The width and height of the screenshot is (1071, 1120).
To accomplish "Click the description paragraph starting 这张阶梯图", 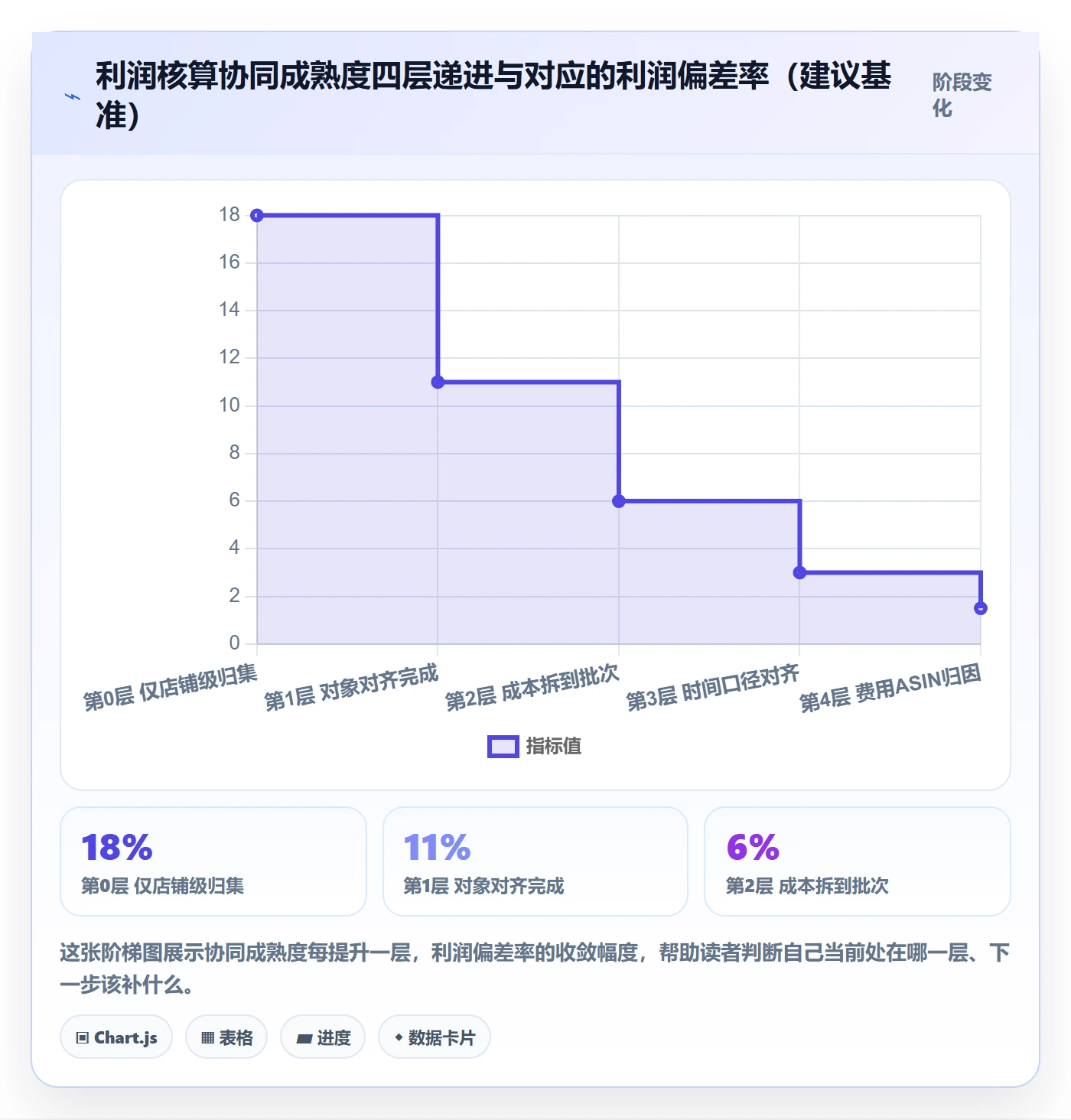I will 535,969.
